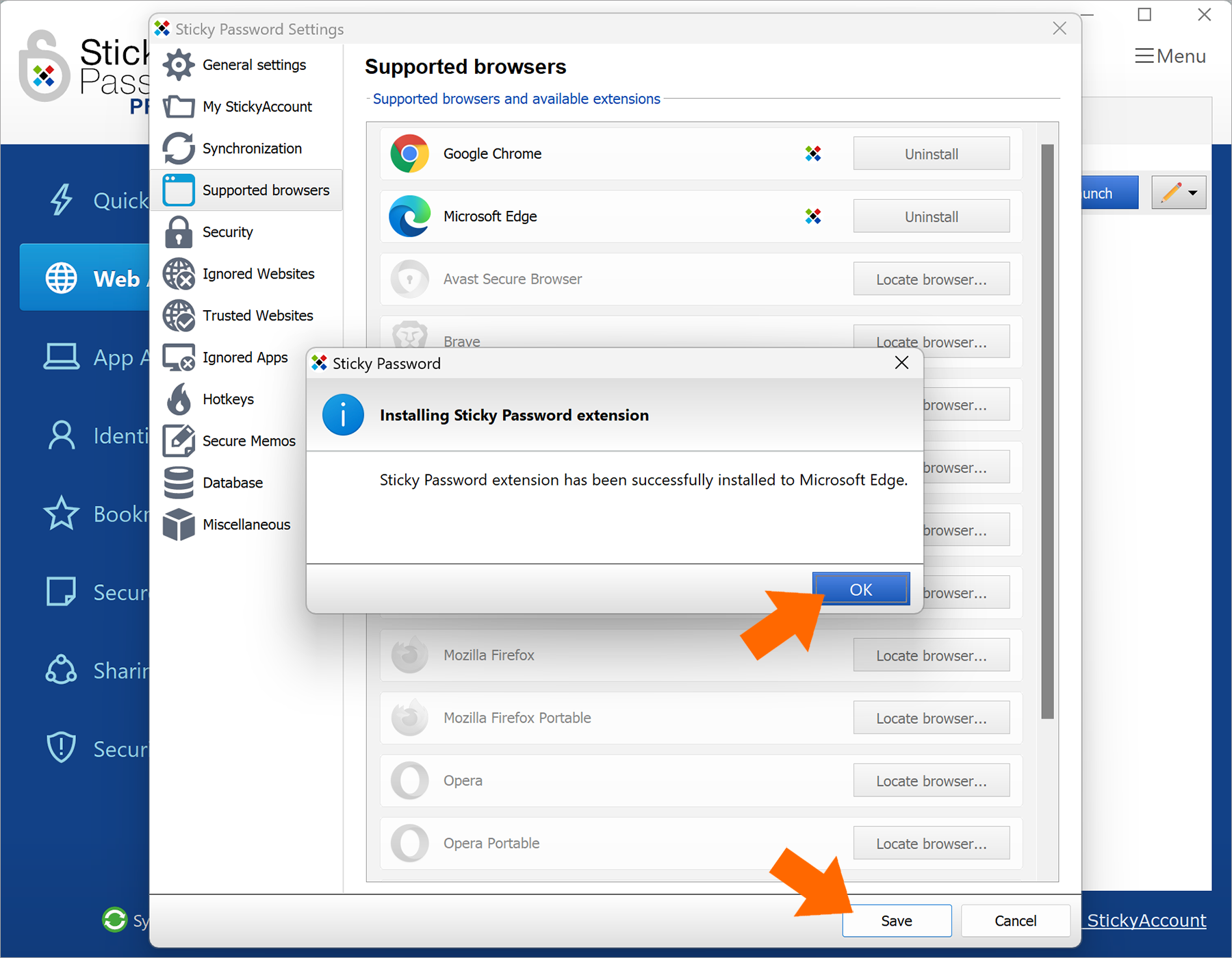Viewport: 1232px width, 958px height.
Task: Click the 'Mozilla Firefox Portable' browser name
Action: point(517,718)
